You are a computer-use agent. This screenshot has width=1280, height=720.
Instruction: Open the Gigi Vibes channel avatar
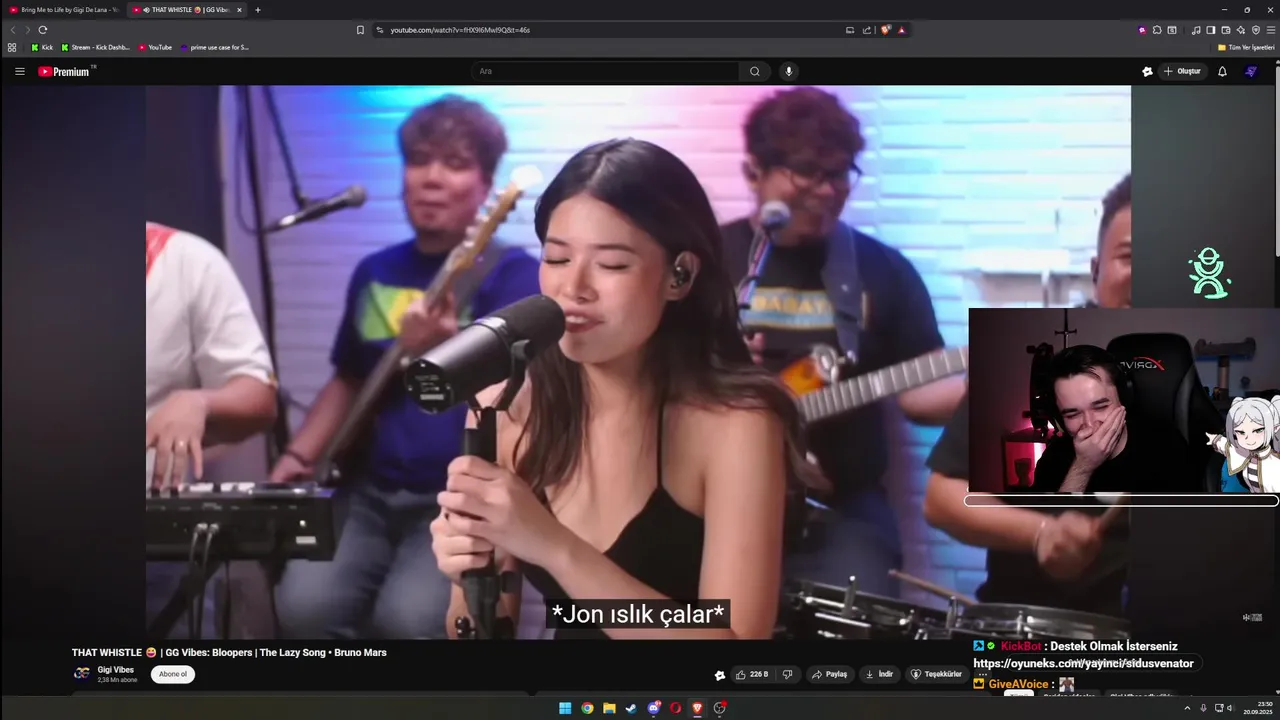point(81,673)
